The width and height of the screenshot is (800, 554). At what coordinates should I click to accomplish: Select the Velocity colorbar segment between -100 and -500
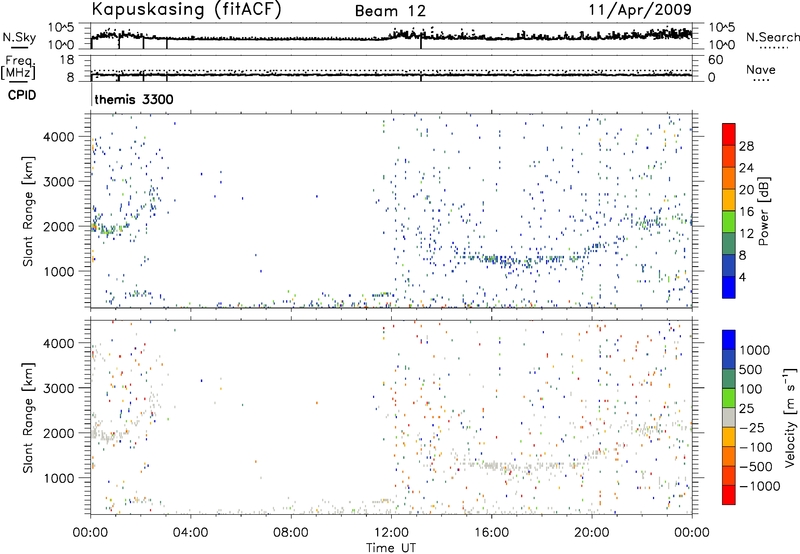point(729,456)
